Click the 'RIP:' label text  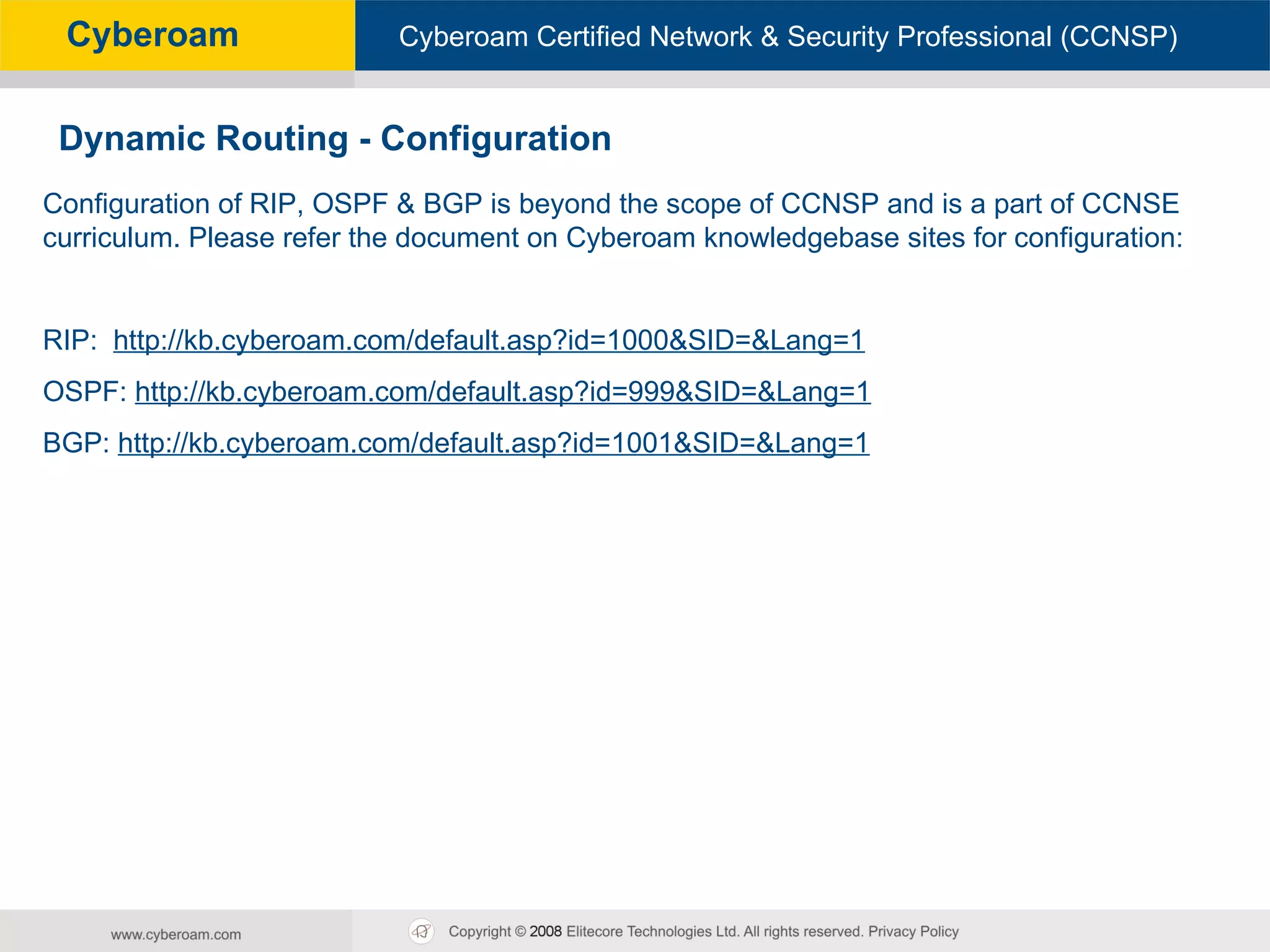pos(70,341)
